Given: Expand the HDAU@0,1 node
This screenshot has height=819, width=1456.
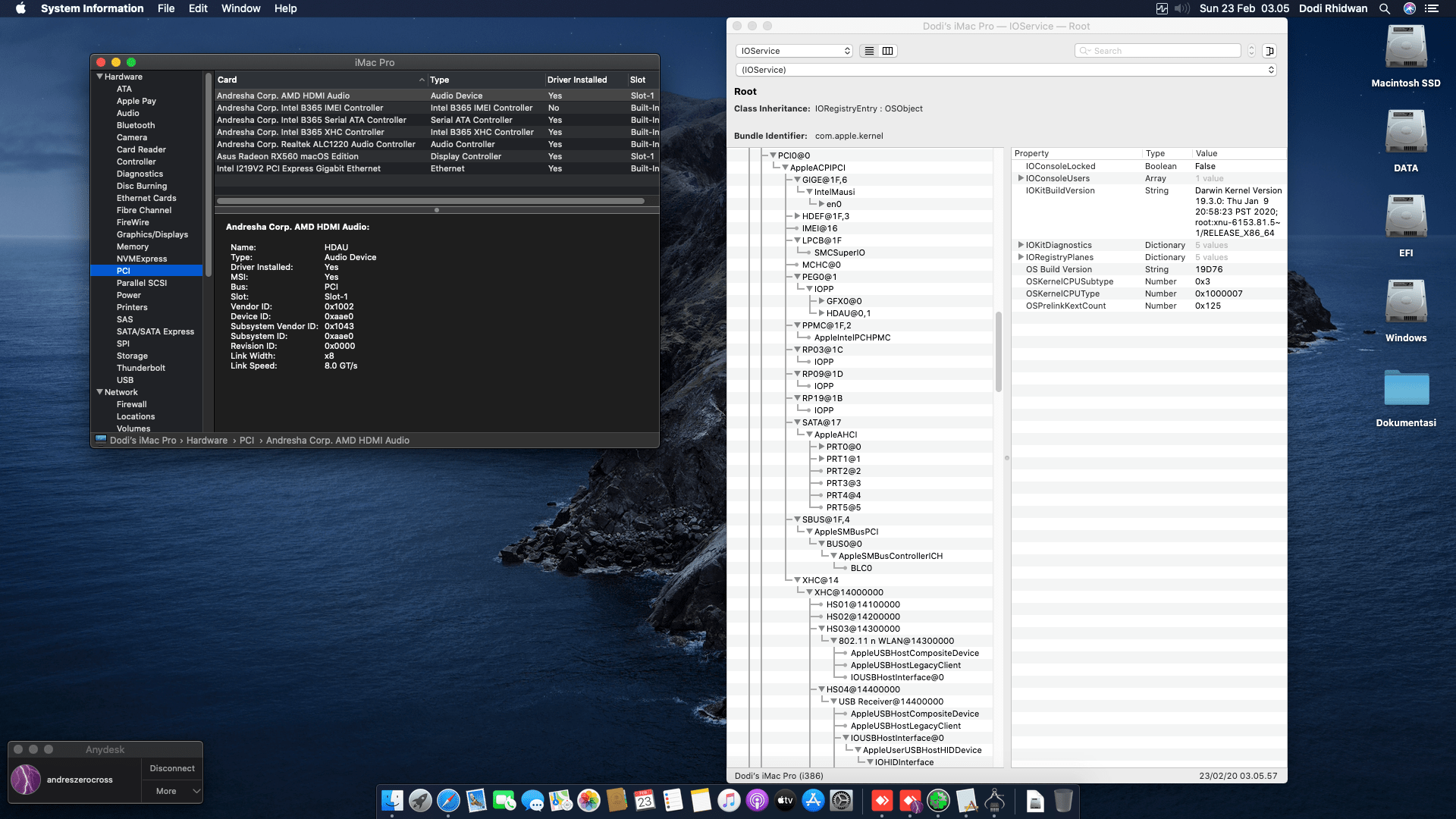Looking at the screenshot, I should (x=821, y=313).
